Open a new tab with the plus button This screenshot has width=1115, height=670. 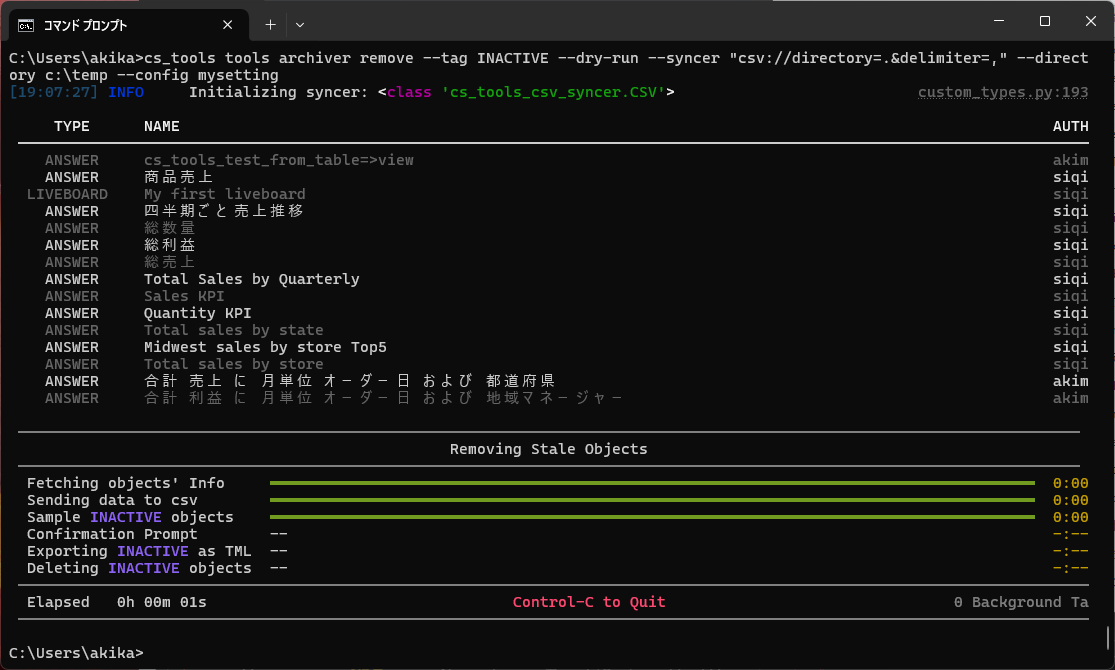[270, 24]
